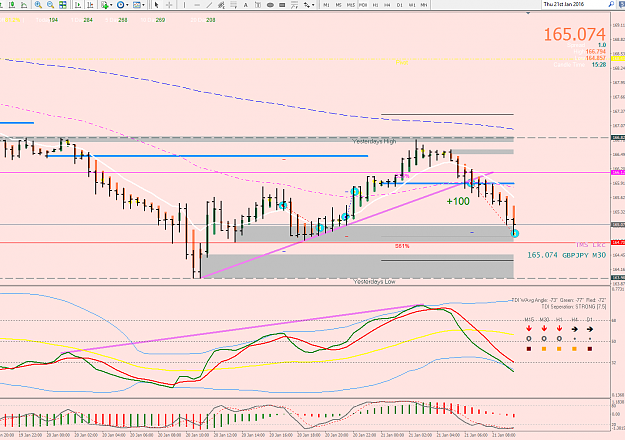Select the trendline drawing tool

(x=209, y=5)
